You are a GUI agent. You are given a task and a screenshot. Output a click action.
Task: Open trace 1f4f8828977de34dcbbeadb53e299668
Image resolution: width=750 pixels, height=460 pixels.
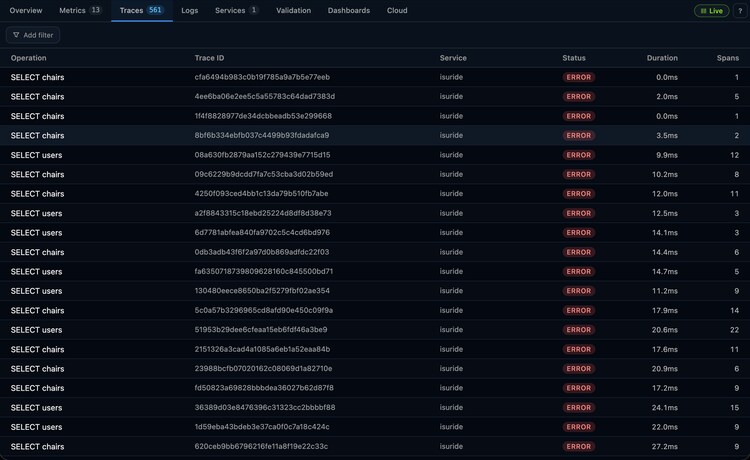tap(263, 116)
